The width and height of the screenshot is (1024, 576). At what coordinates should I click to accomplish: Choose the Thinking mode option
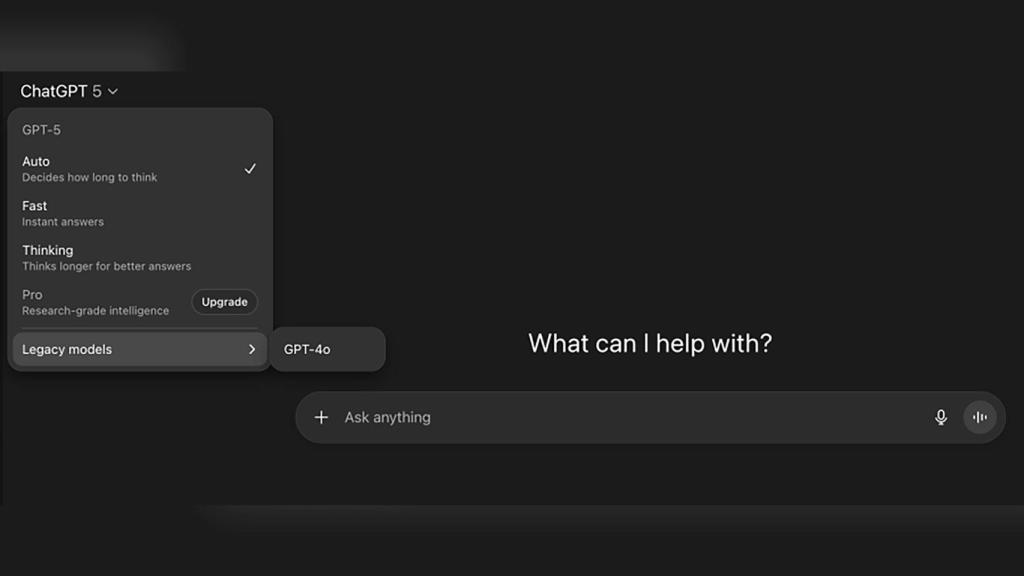[48, 250]
